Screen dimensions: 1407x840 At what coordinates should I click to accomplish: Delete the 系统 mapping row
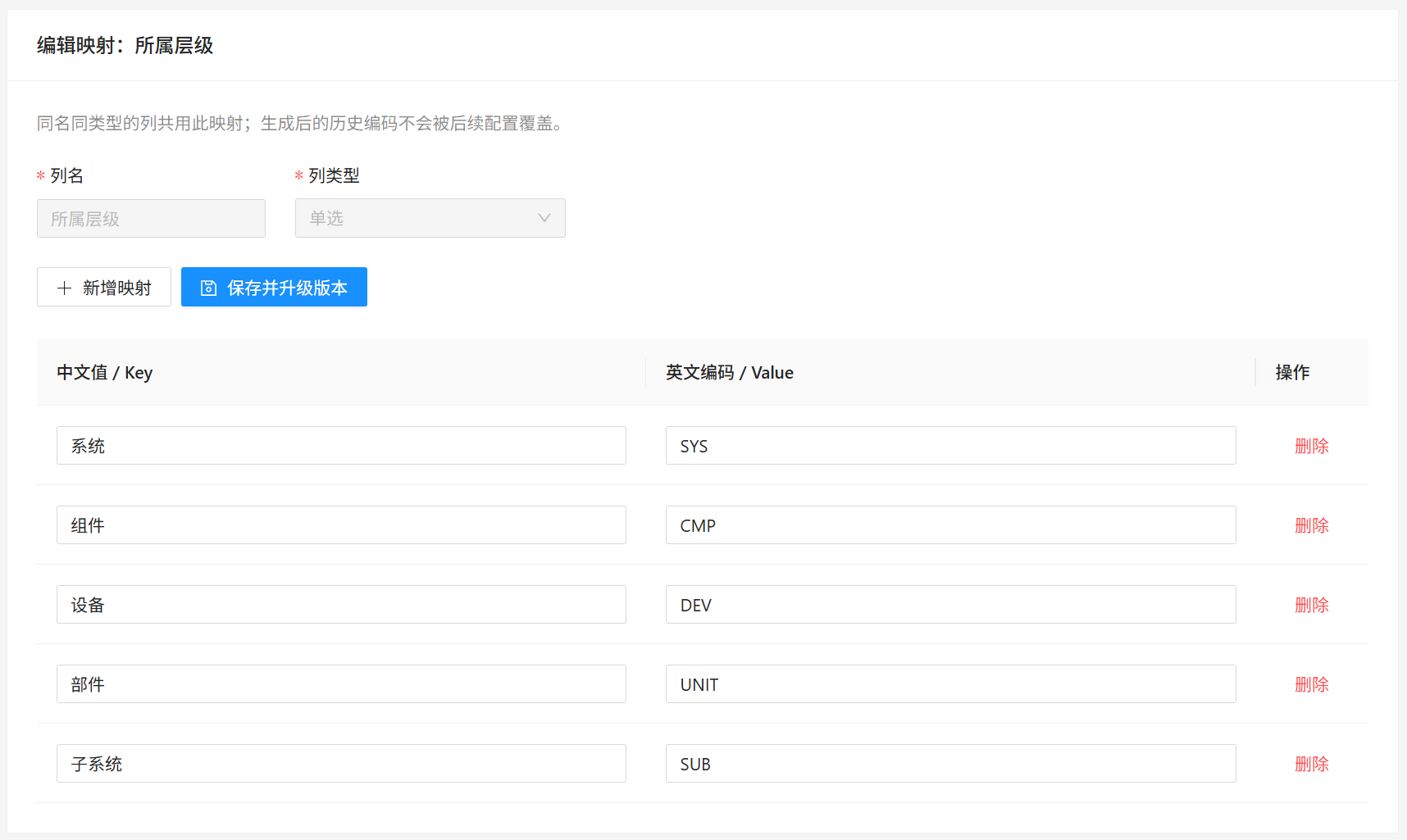point(1311,446)
